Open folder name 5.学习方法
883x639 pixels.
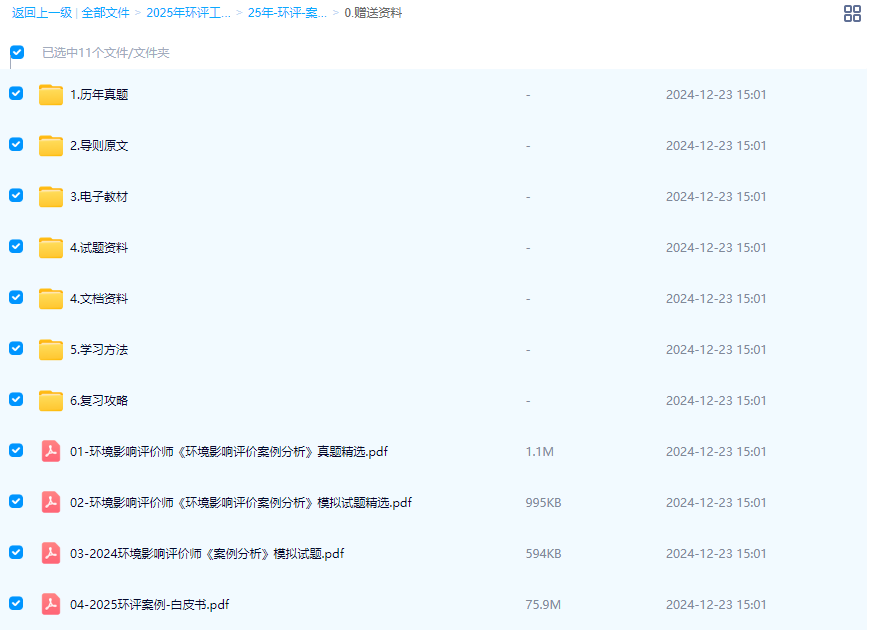pos(99,350)
